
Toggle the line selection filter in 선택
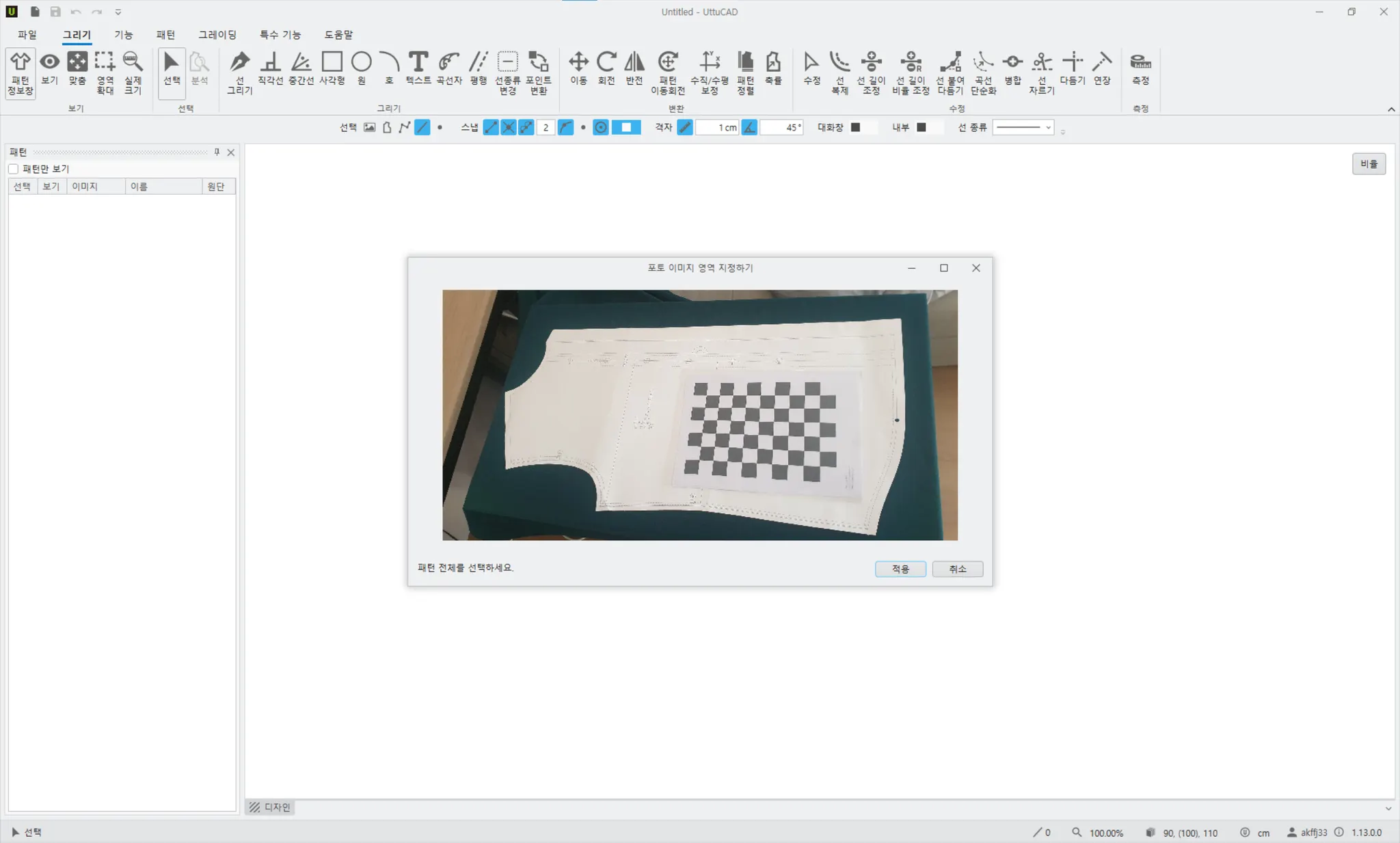(x=422, y=127)
